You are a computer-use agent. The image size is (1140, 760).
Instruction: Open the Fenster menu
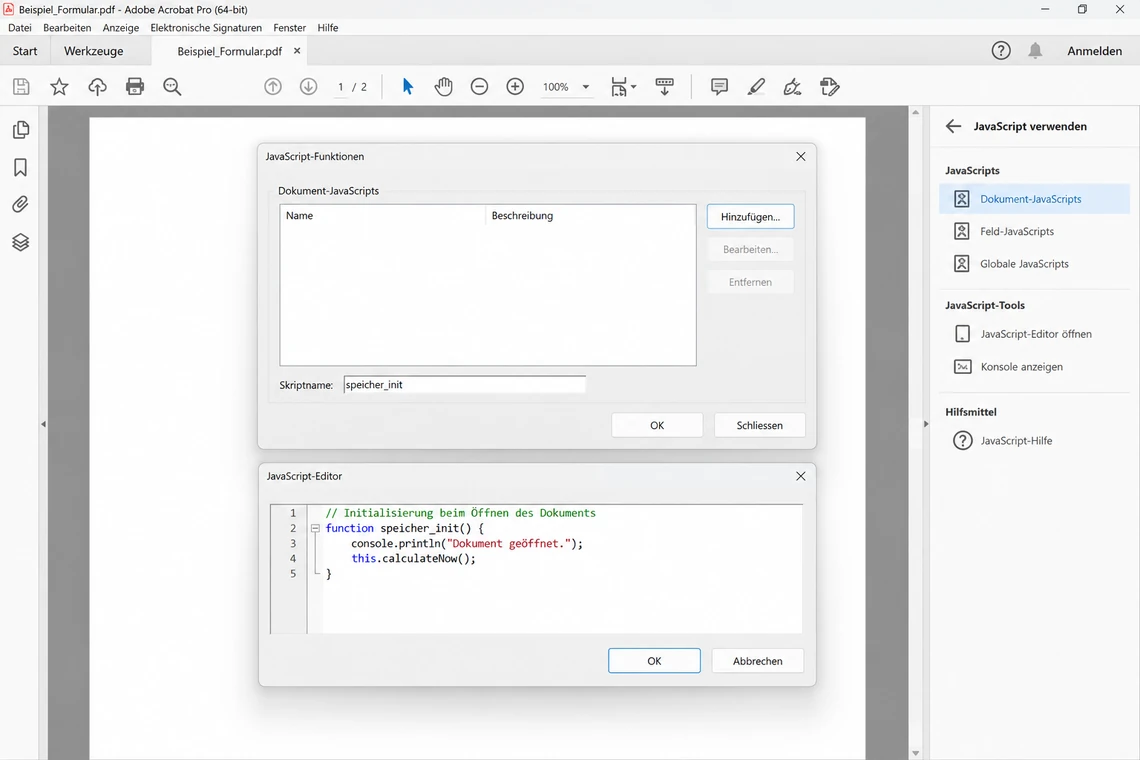[289, 28]
